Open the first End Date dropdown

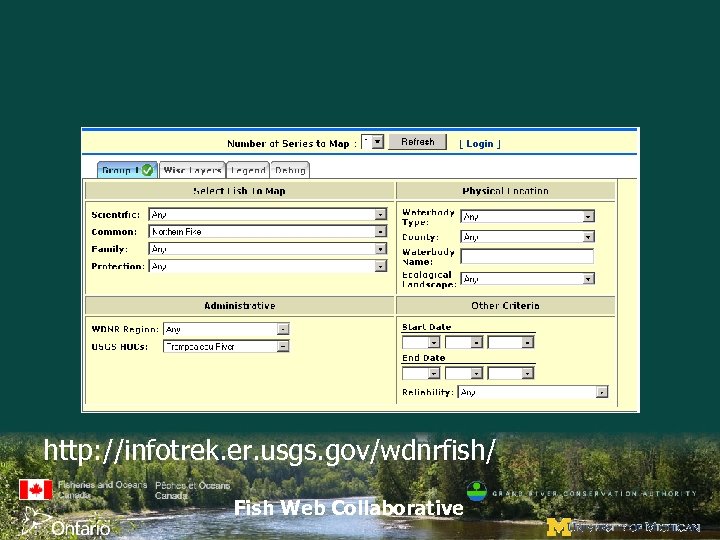(x=421, y=373)
